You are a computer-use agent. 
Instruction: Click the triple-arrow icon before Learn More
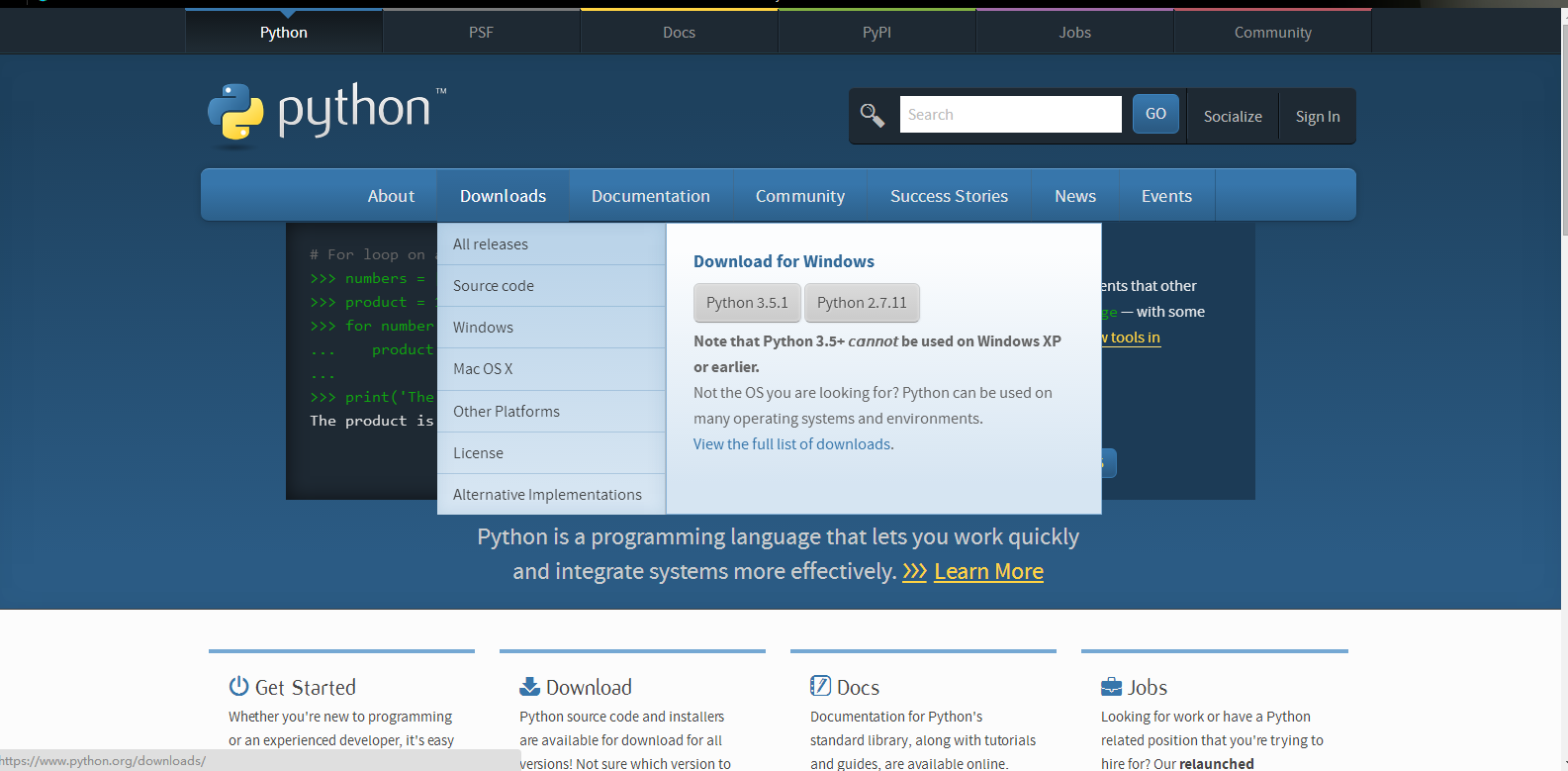pyautogui.click(x=915, y=572)
